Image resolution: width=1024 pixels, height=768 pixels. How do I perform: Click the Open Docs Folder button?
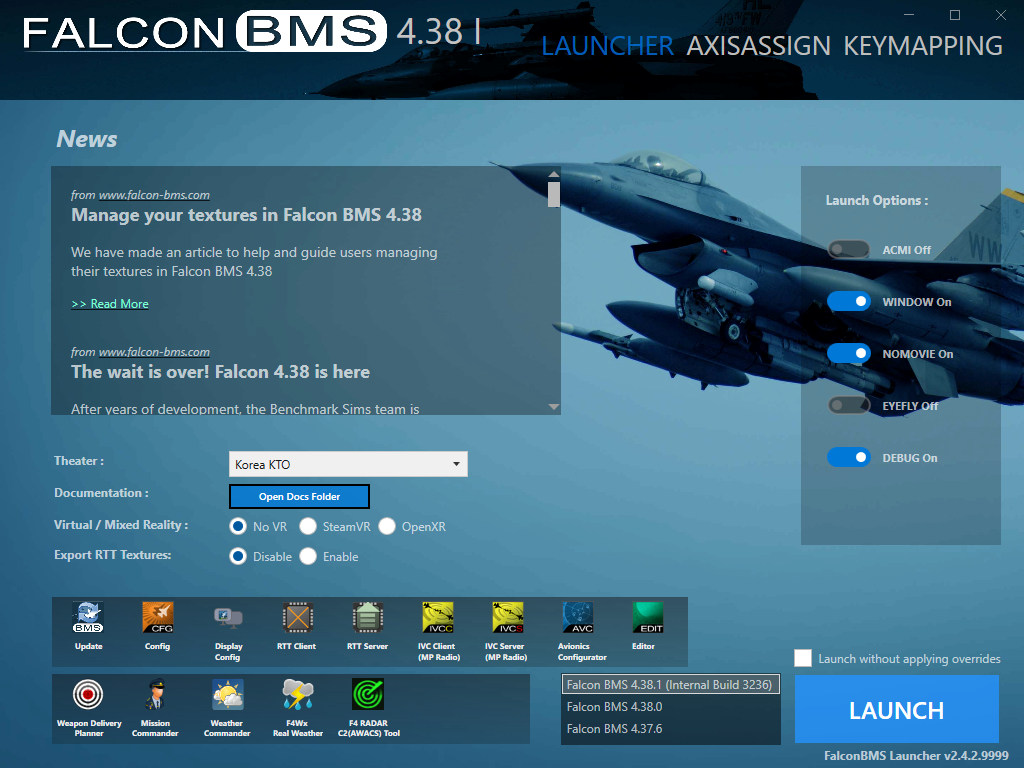click(299, 496)
